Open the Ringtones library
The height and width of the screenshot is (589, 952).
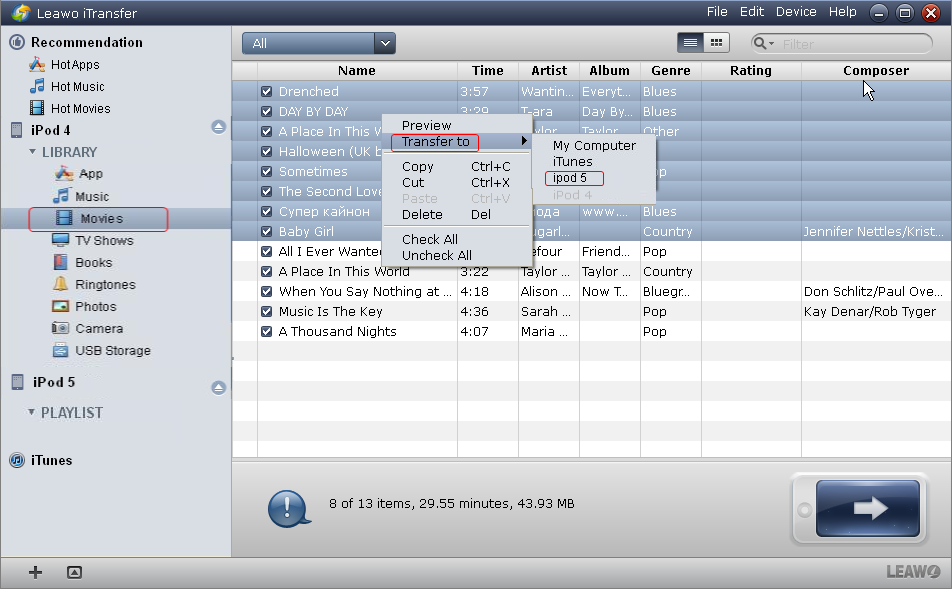(94, 284)
